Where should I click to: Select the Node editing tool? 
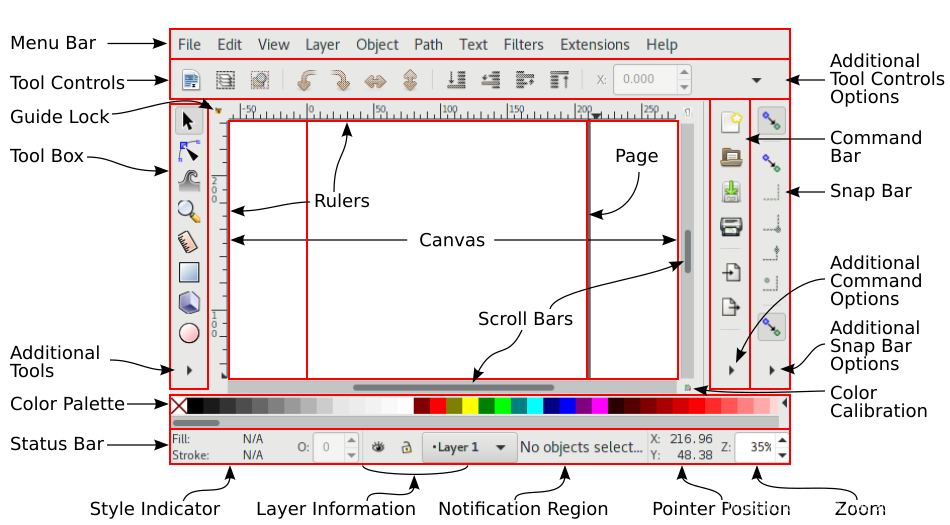pyautogui.click(x=188, y=151)
